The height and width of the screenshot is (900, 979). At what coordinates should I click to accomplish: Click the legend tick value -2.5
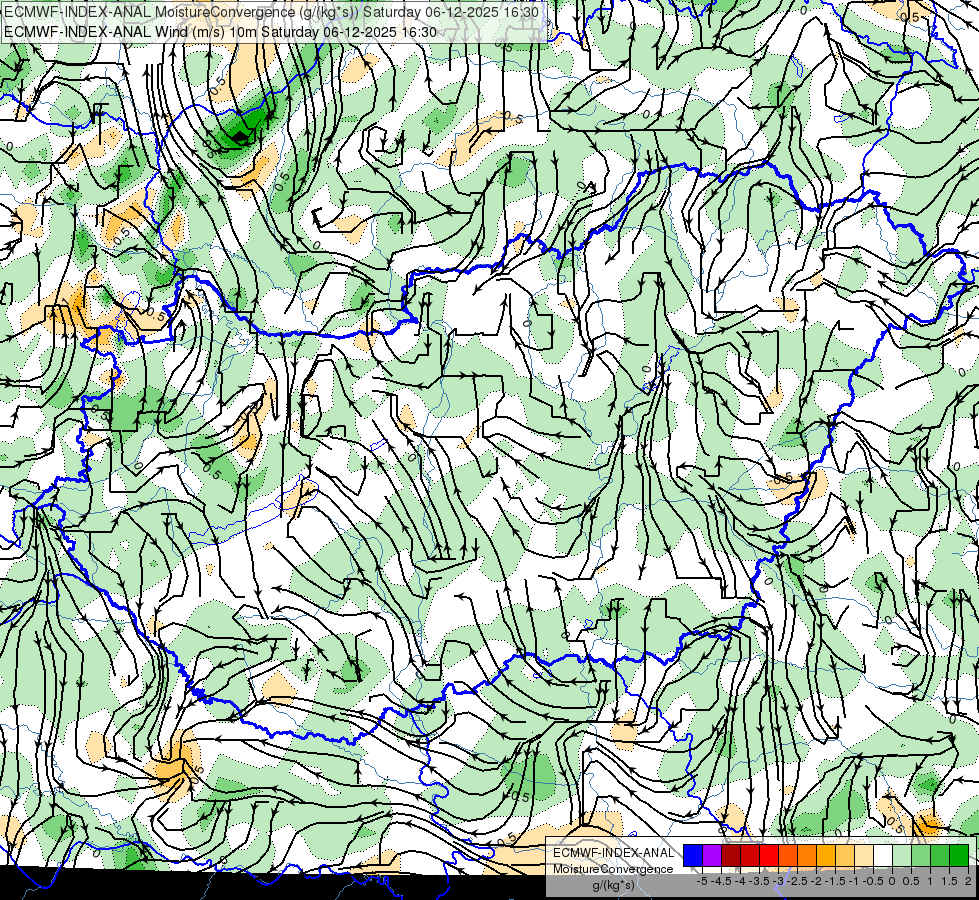coord(797,881)
